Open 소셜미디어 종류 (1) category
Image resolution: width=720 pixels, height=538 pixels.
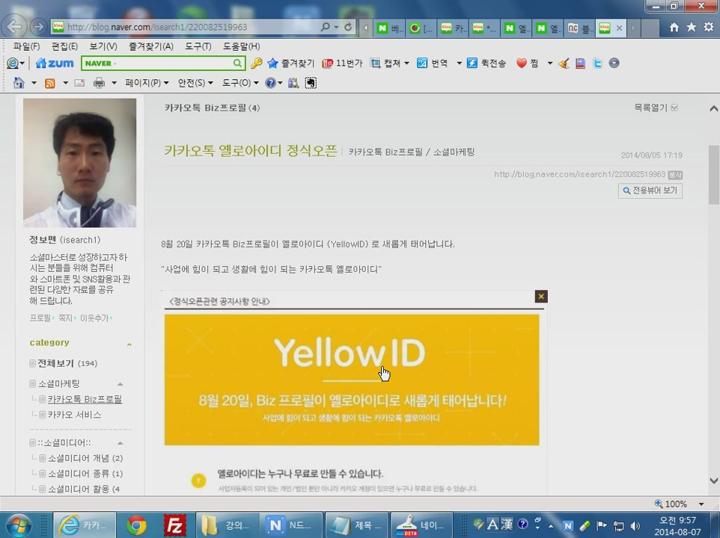85,473
